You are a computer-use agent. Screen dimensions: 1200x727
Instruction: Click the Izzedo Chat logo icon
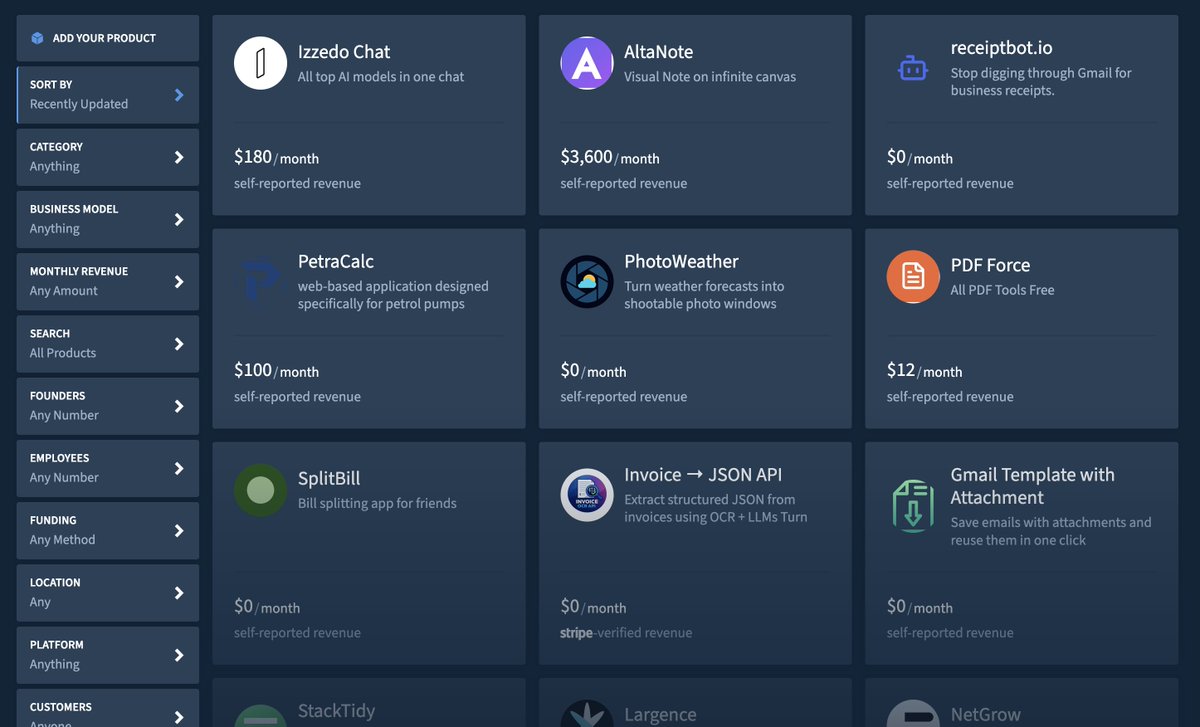point(261,63)
